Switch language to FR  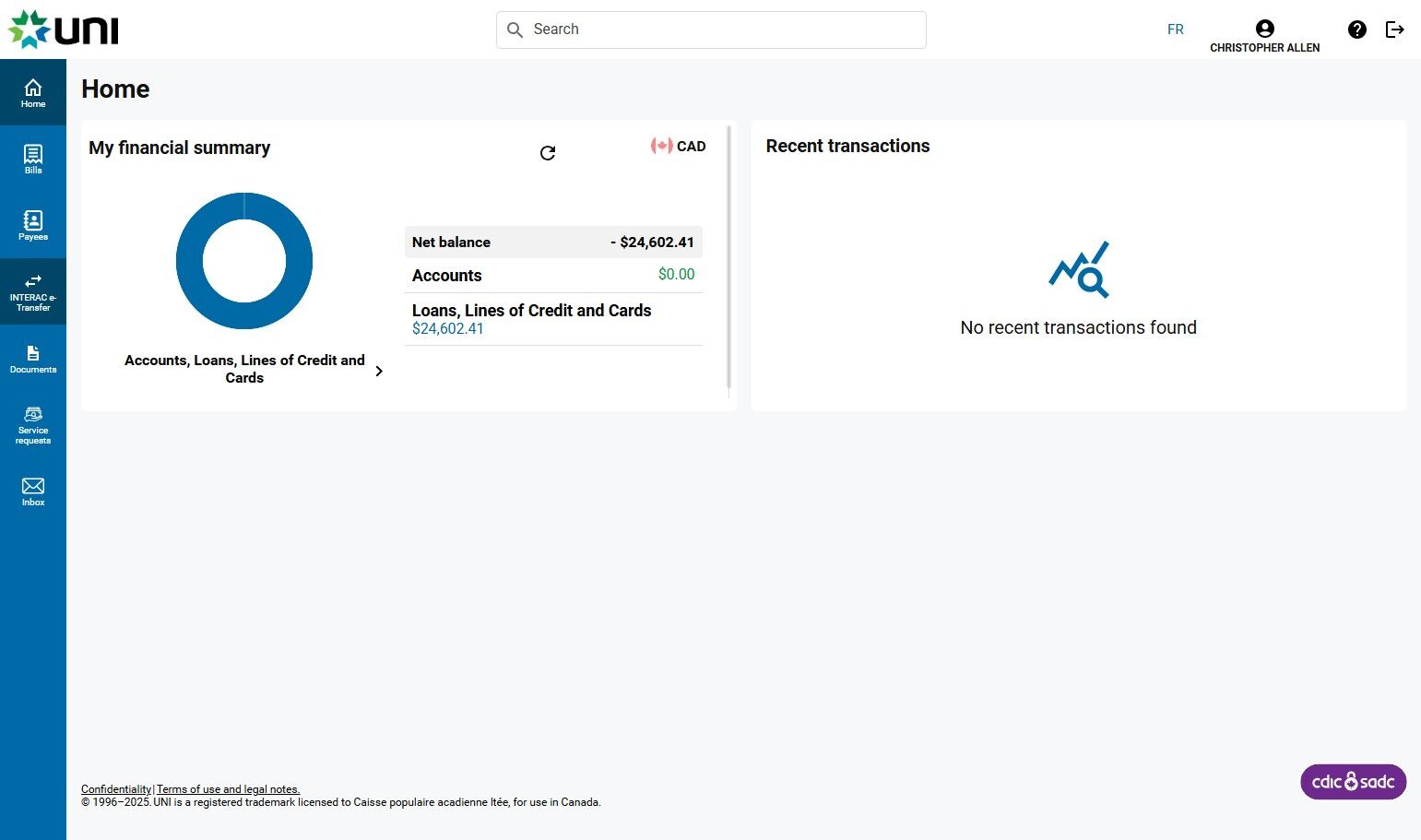click(1175, 30)
